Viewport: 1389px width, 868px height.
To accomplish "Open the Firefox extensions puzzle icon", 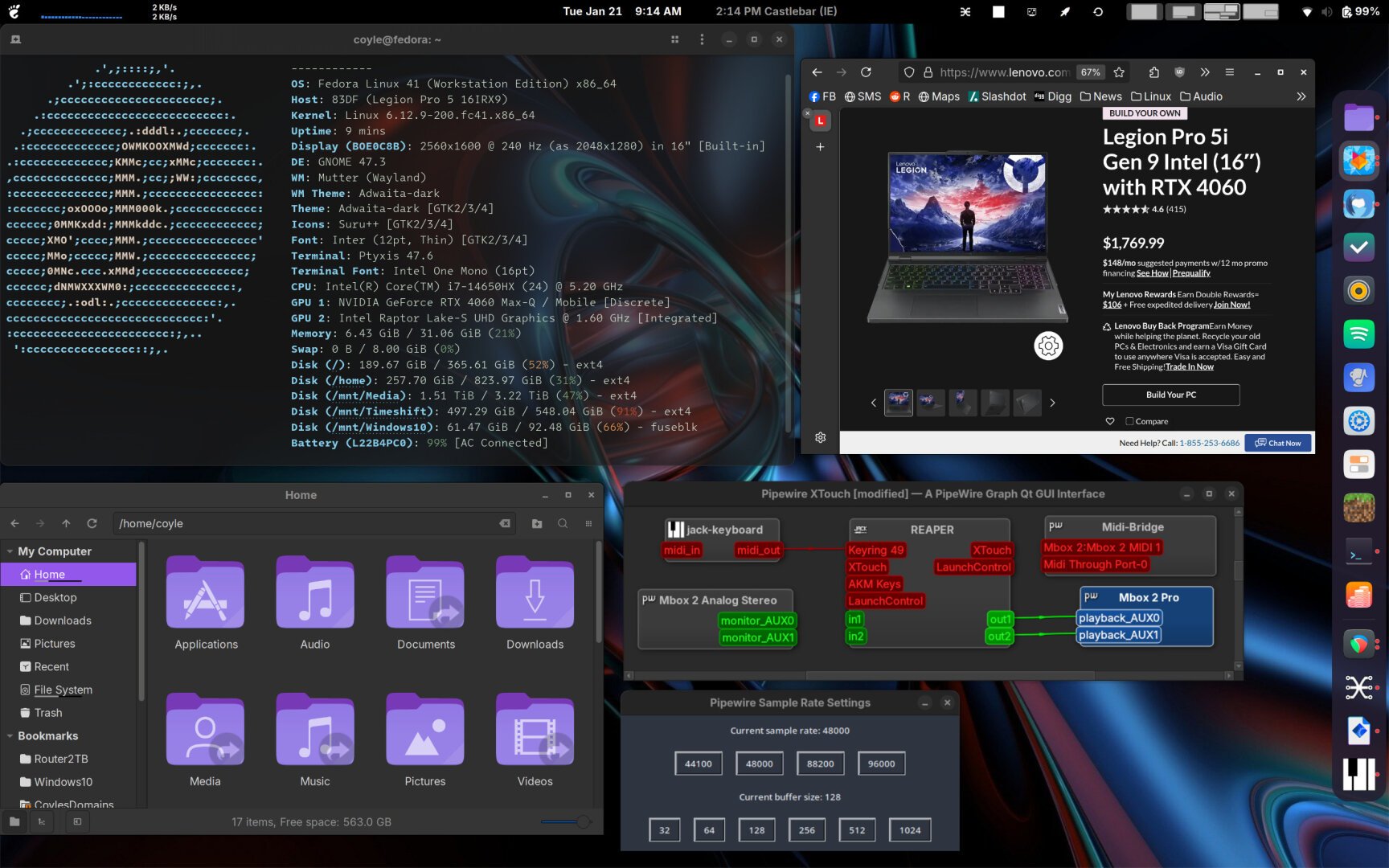I will coord(1153,72).
